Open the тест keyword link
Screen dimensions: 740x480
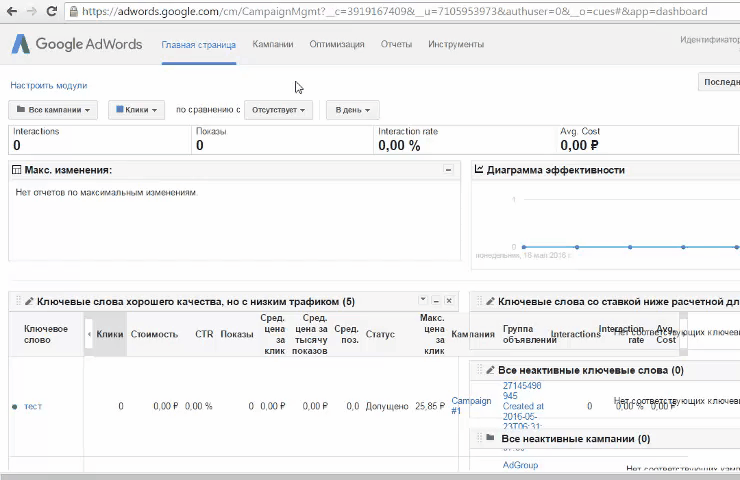pyautogui.click(x=33, y=407)
